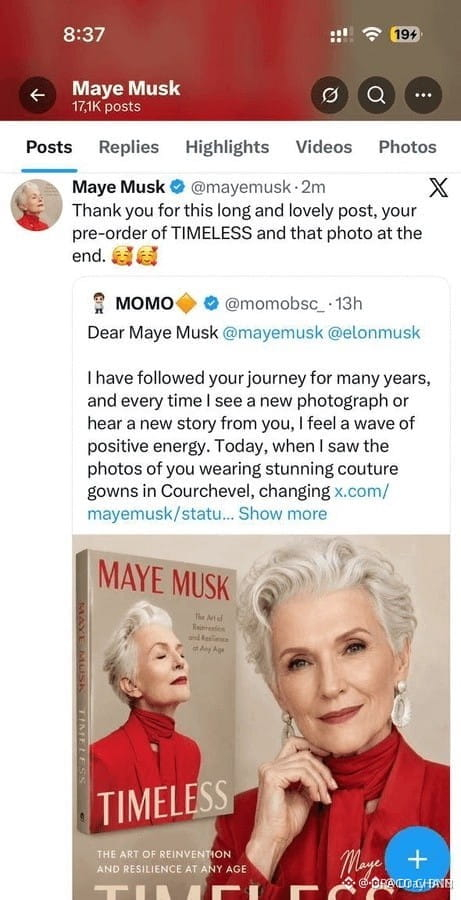Tap MOMO's small avatar in quoted post
Viewport: 461px width, 900px height.
(99, 303)
